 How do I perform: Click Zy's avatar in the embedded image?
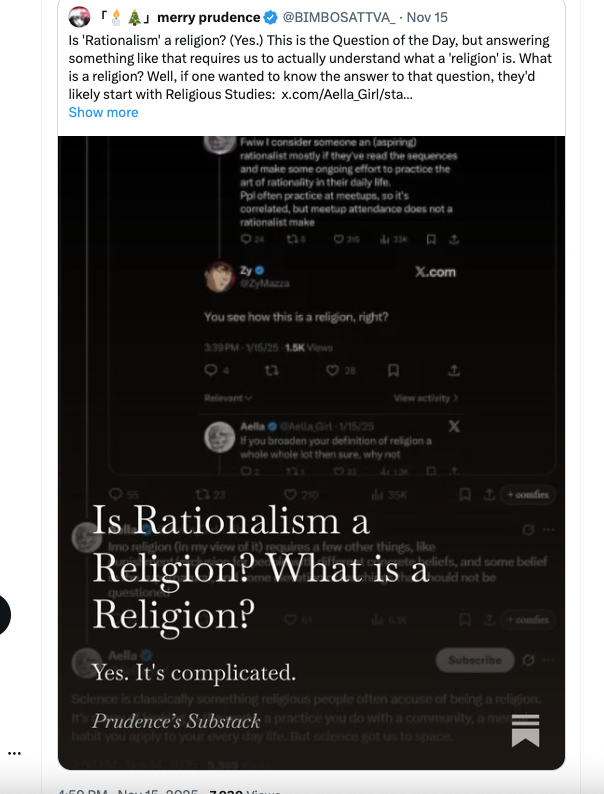click(219, 275)
